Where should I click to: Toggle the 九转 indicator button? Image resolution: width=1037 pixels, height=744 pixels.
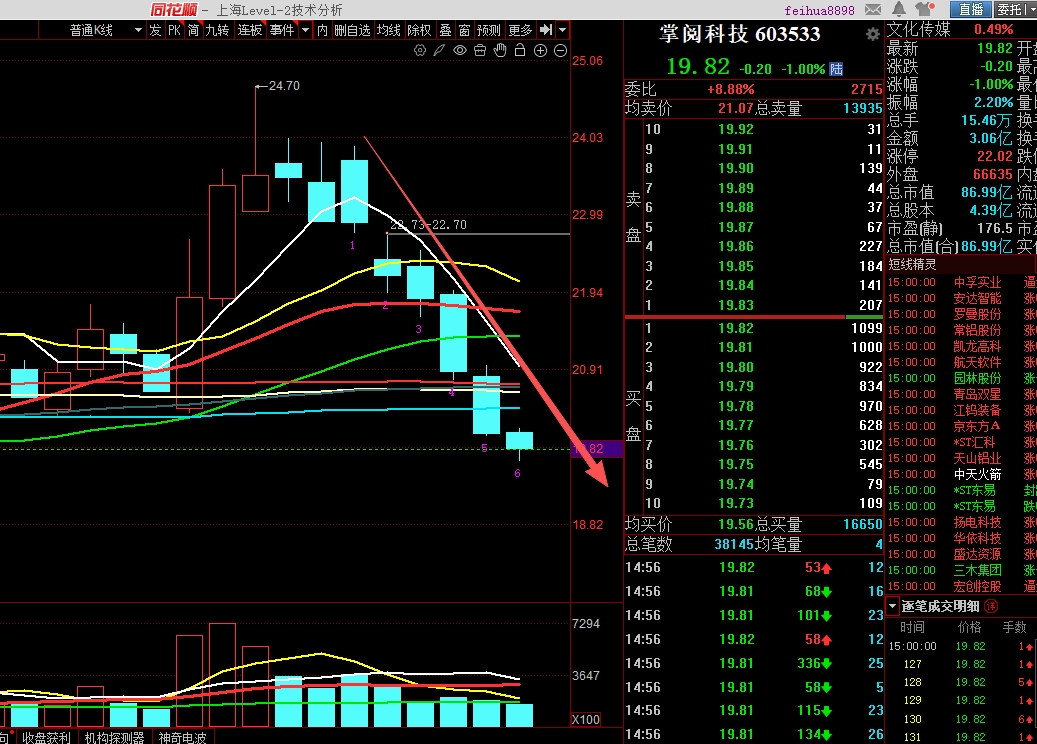(x=217, y=30)
